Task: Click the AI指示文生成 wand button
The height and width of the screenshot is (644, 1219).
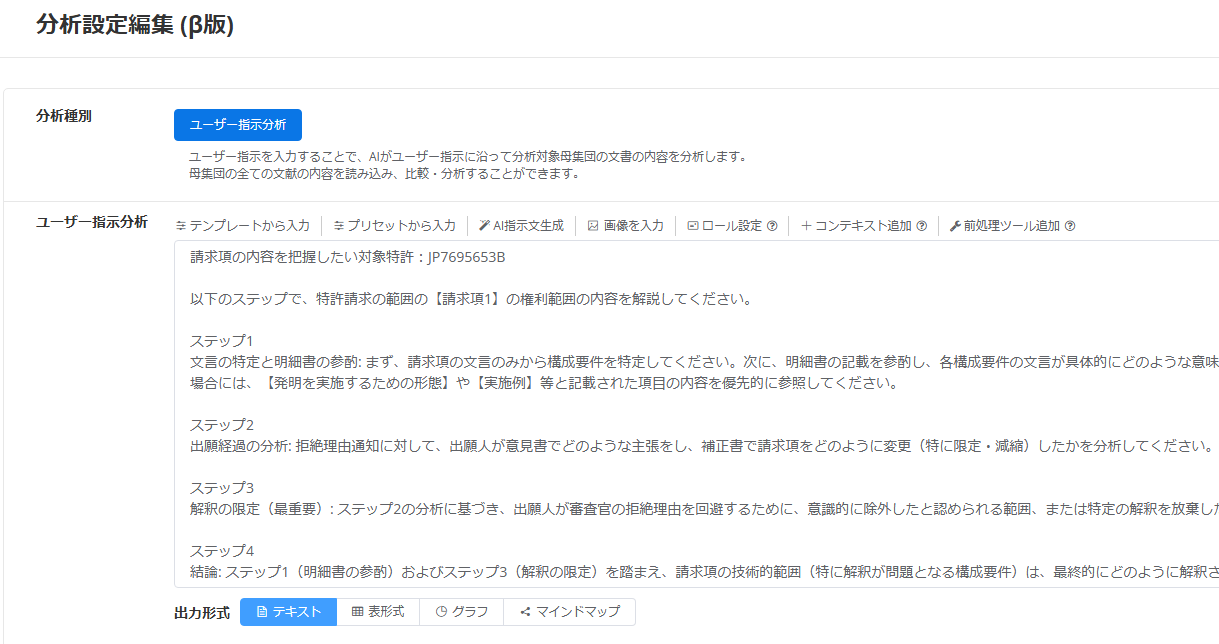Action: 521,226
